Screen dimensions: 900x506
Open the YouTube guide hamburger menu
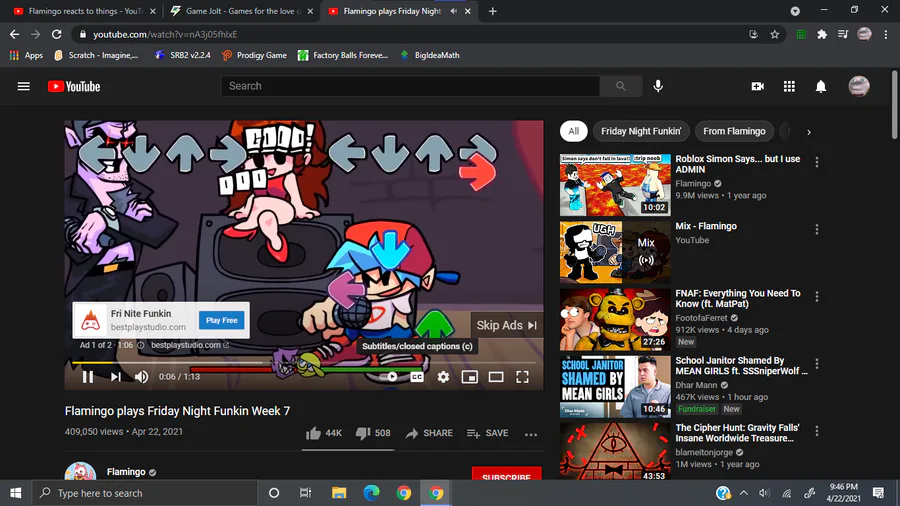24,86
